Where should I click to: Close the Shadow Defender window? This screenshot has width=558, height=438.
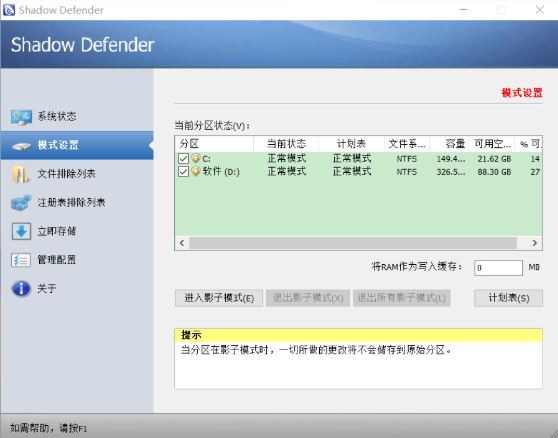[x=539, y=10]
